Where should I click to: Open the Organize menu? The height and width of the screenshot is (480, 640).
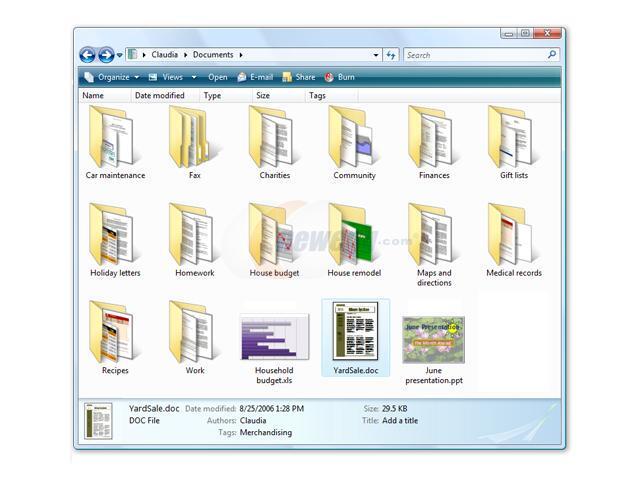tap(111, 77)
